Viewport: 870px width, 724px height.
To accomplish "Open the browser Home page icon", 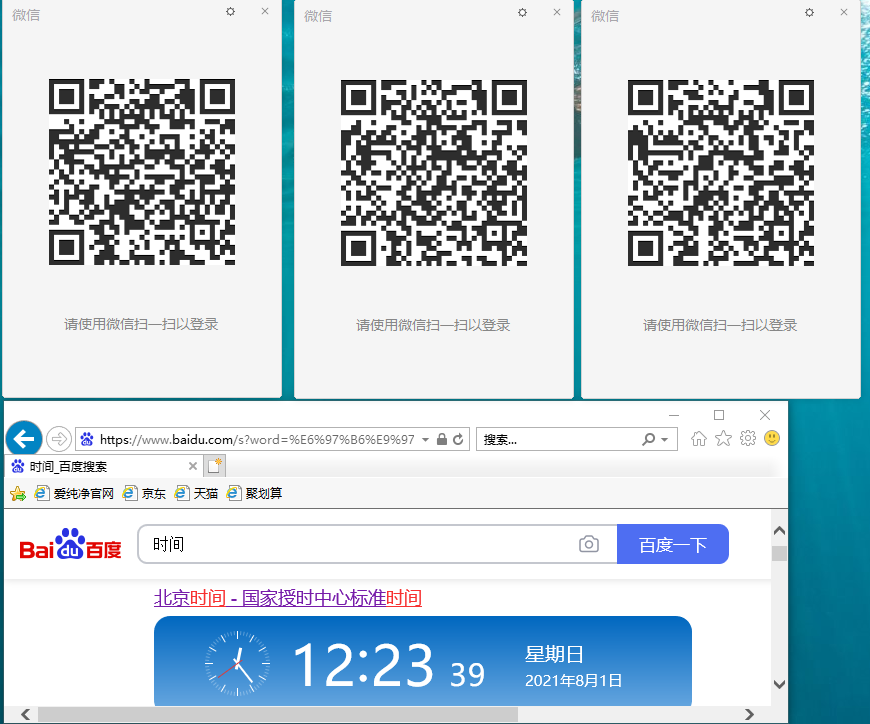I will pyautogui.click(x=699, y=439).
